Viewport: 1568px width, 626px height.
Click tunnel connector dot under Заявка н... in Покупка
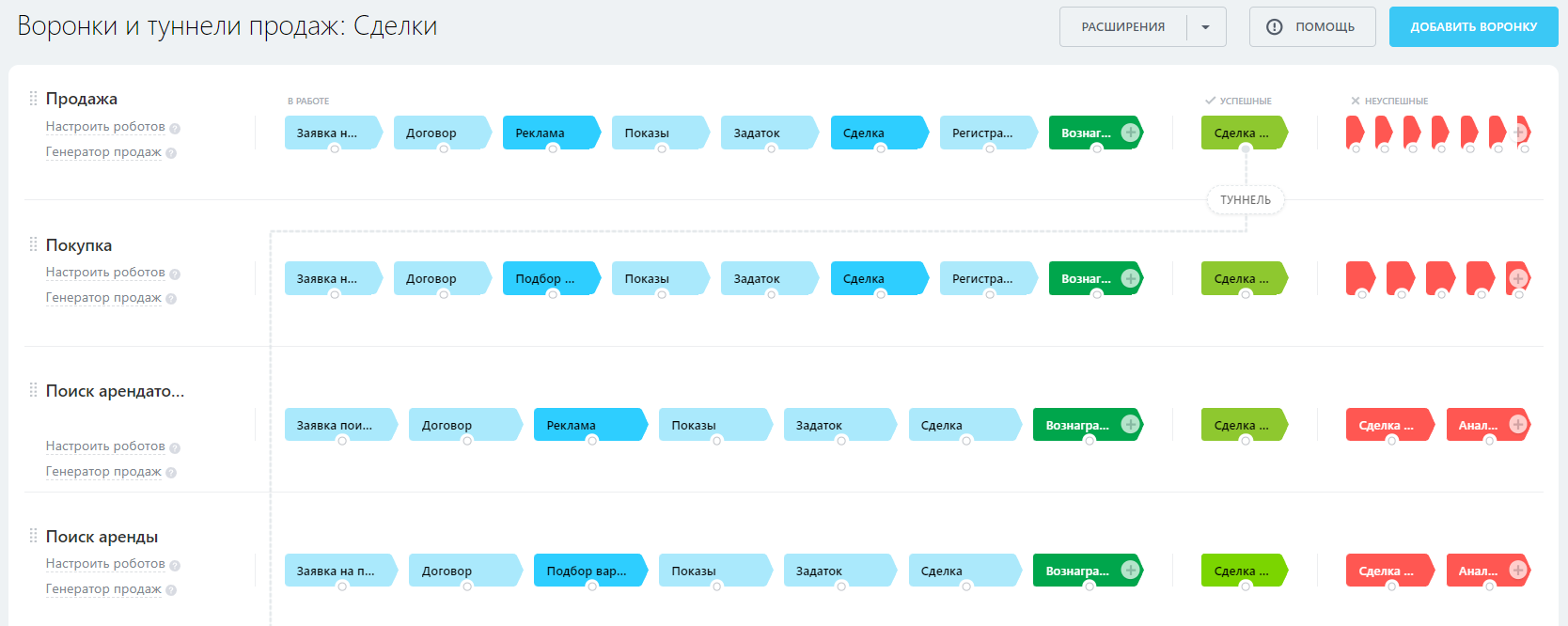pyautogui.click(x=334, y=294)
